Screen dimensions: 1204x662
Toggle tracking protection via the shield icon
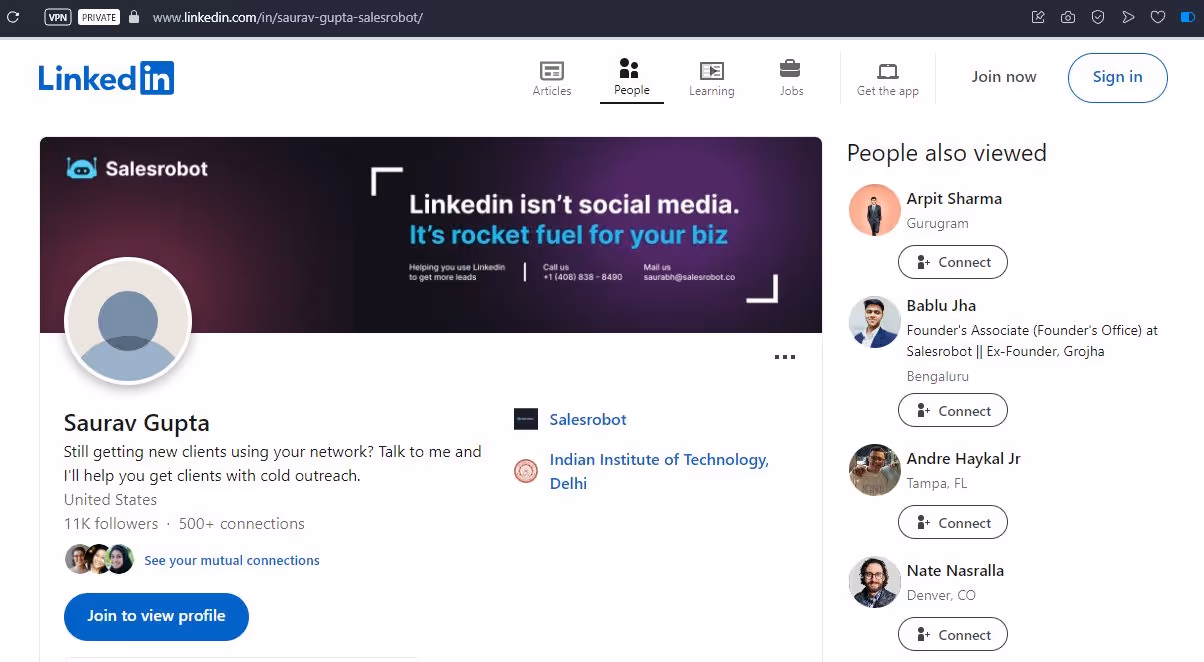point(1097,16)
